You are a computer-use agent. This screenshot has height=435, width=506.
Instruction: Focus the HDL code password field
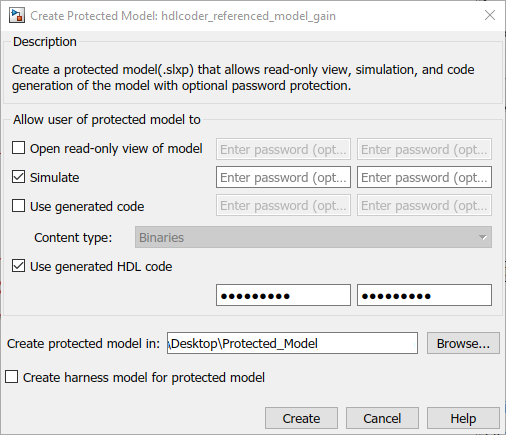click(x=283, y=295)
